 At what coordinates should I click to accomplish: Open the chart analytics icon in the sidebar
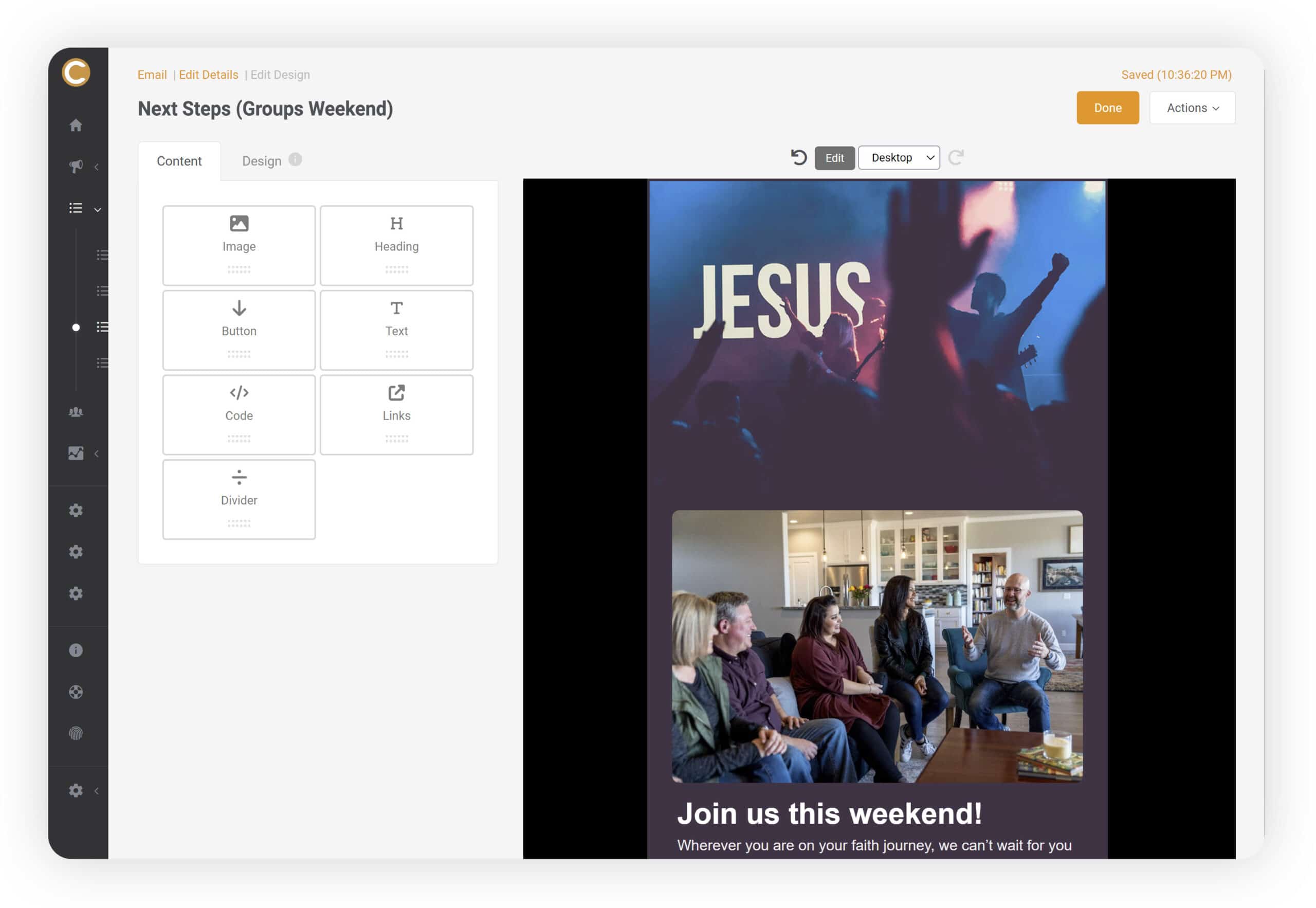76,454
